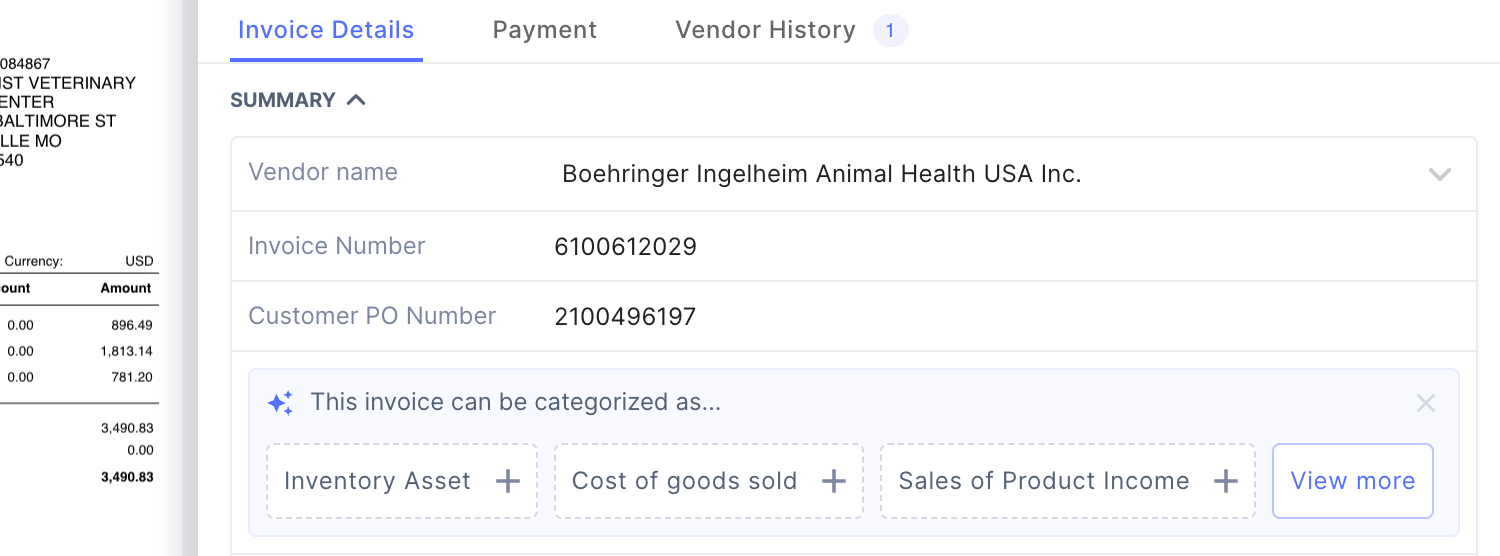1500x556 pixels.
Task: Open the Vendor name dropdown arrow
Action: (1439, 174)
